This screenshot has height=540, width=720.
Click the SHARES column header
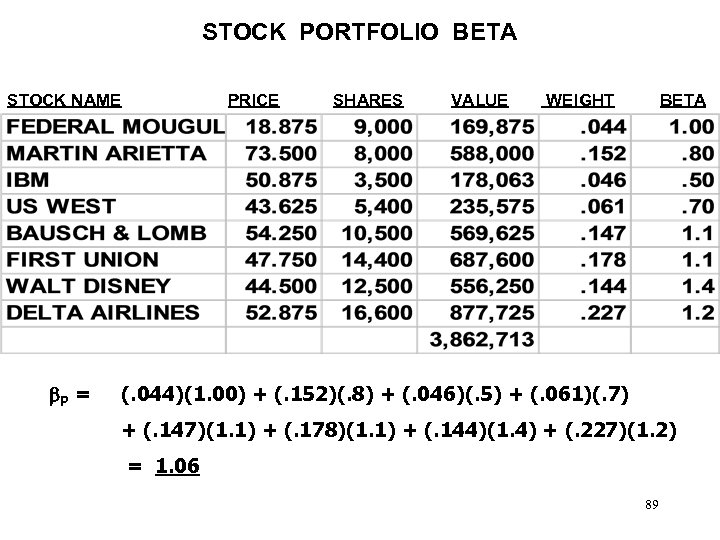click(368, 100)
